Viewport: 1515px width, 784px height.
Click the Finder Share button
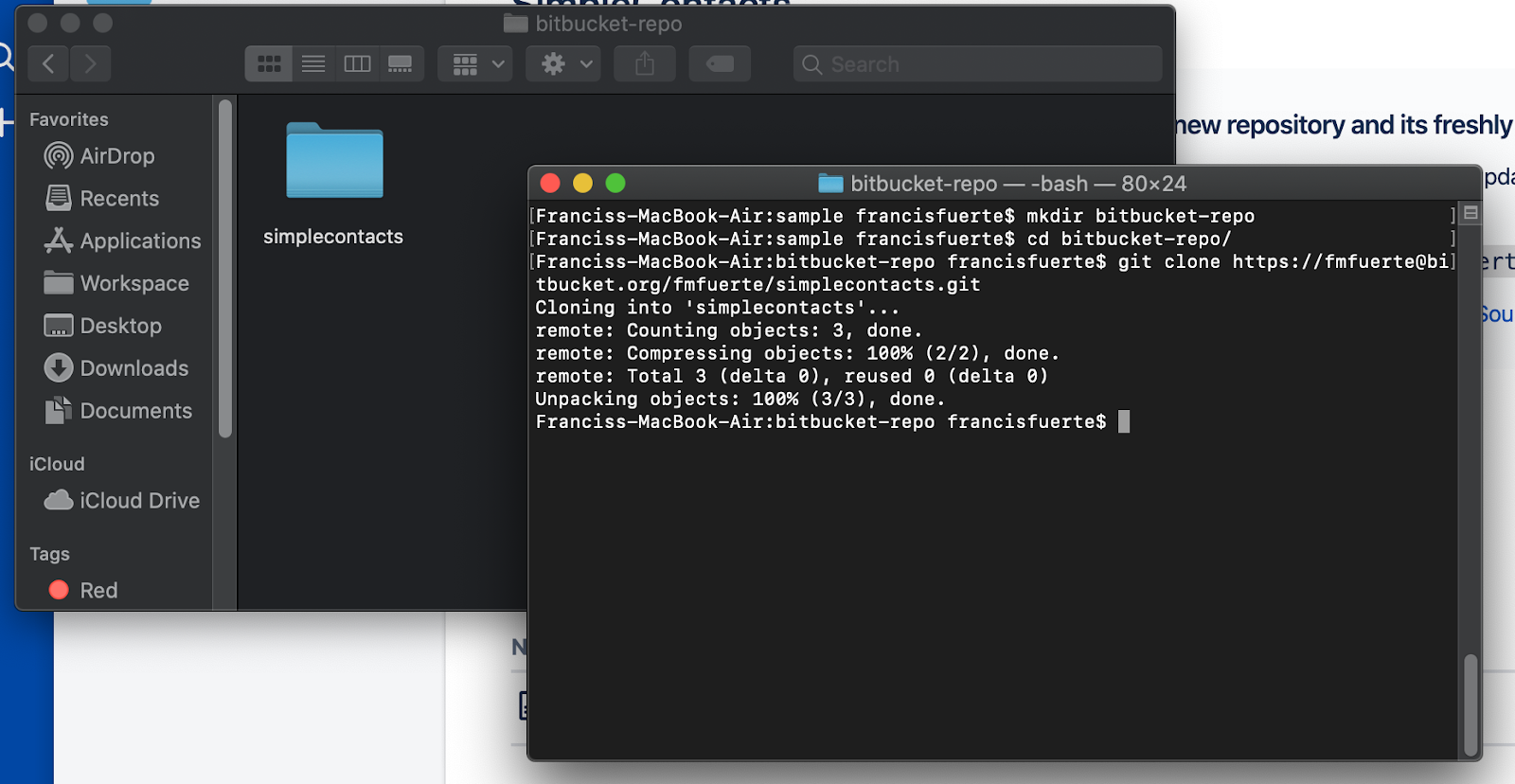coord(645,63)
